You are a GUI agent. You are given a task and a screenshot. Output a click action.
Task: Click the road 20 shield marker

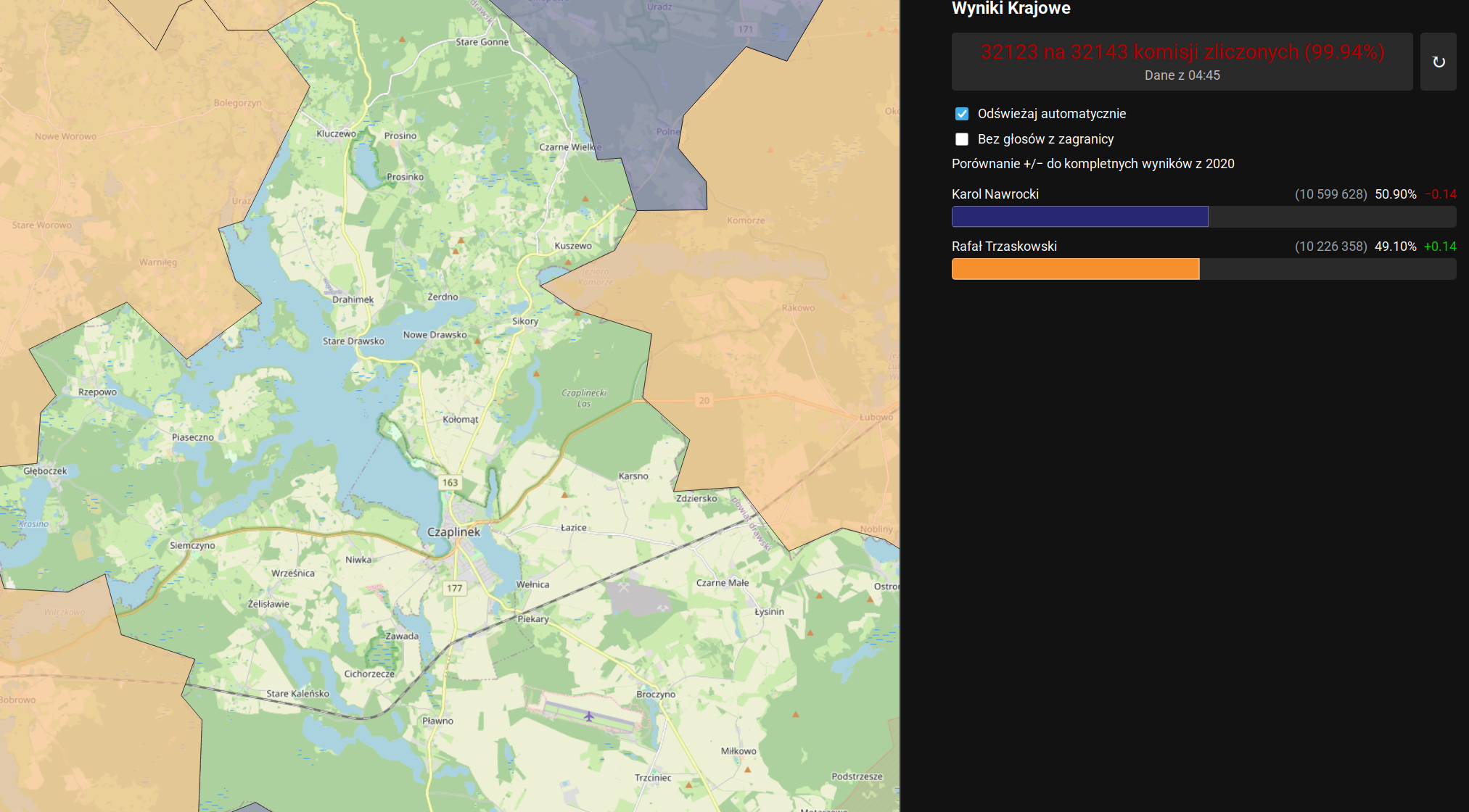pos(704,400)
